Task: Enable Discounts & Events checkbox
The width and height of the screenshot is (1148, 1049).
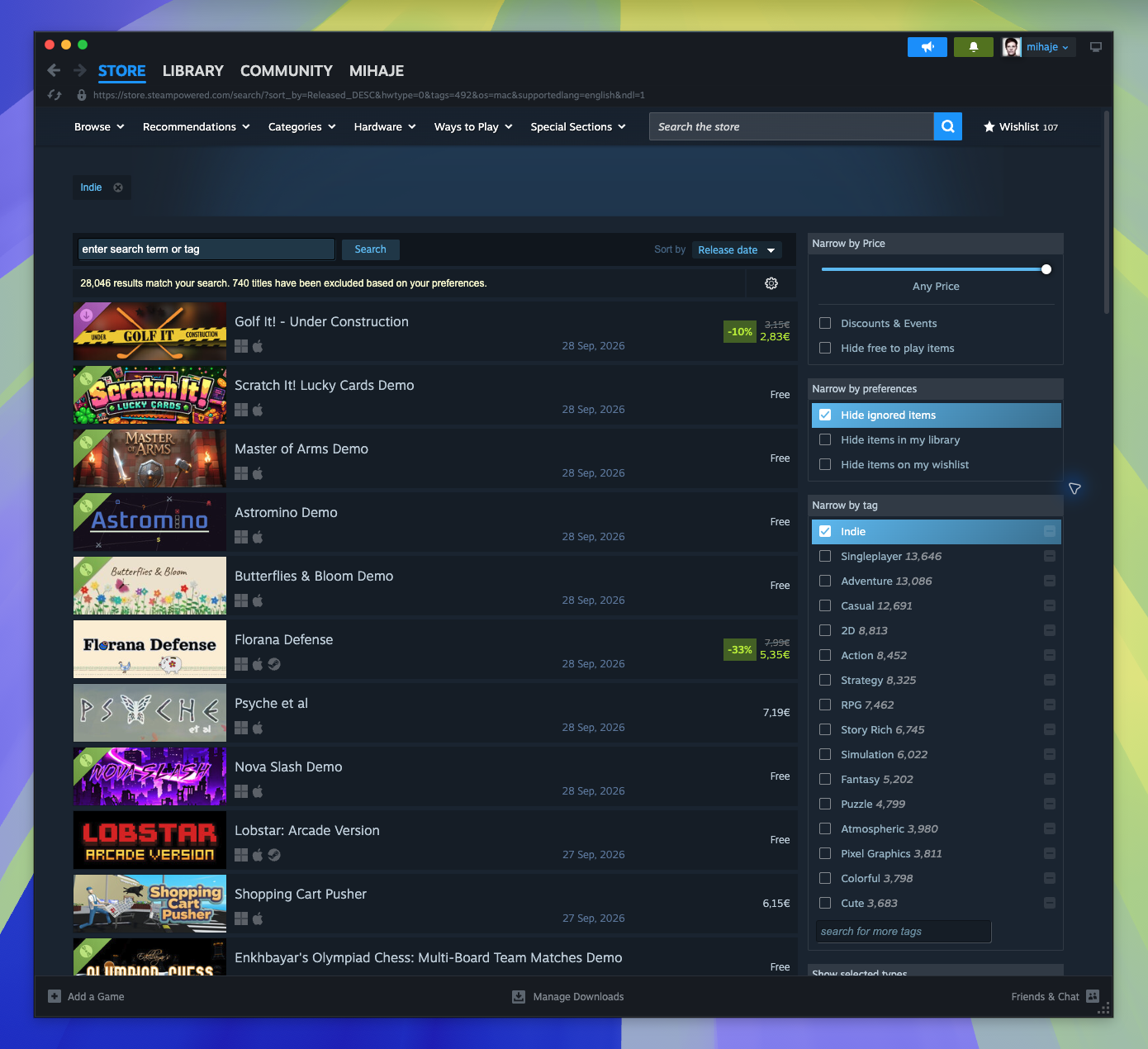Action: point(825,323)
